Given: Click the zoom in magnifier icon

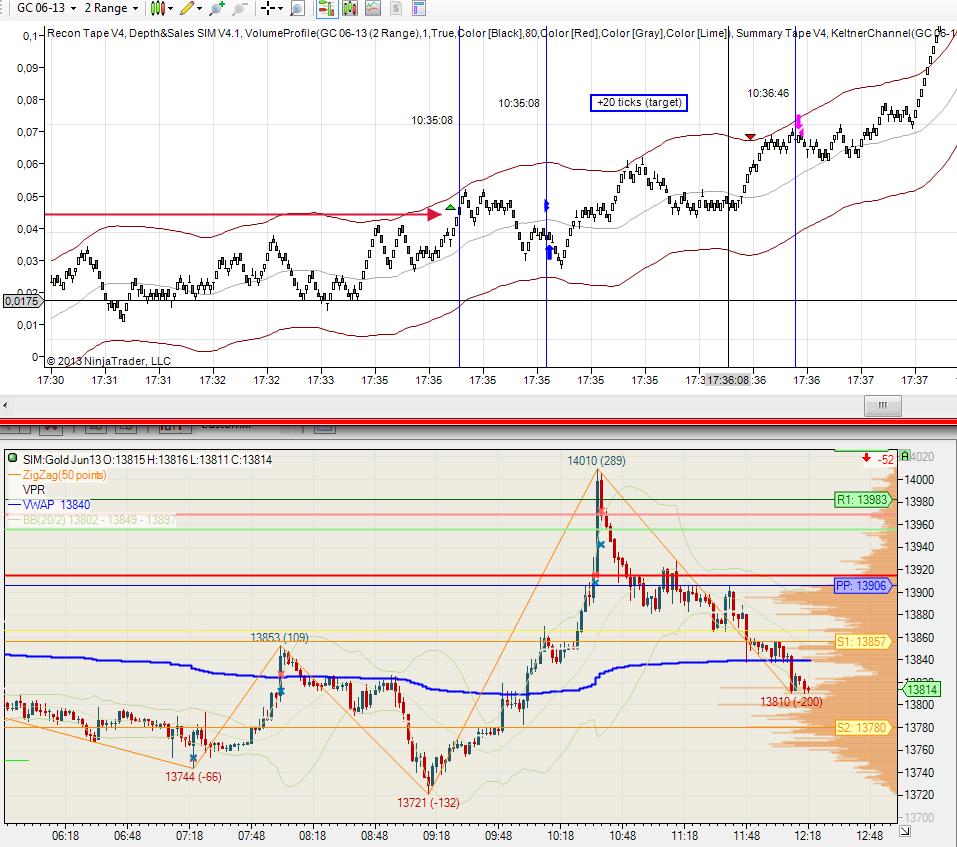Looking at the screenshot, I should pyautogui.click(x=216, y=8).
